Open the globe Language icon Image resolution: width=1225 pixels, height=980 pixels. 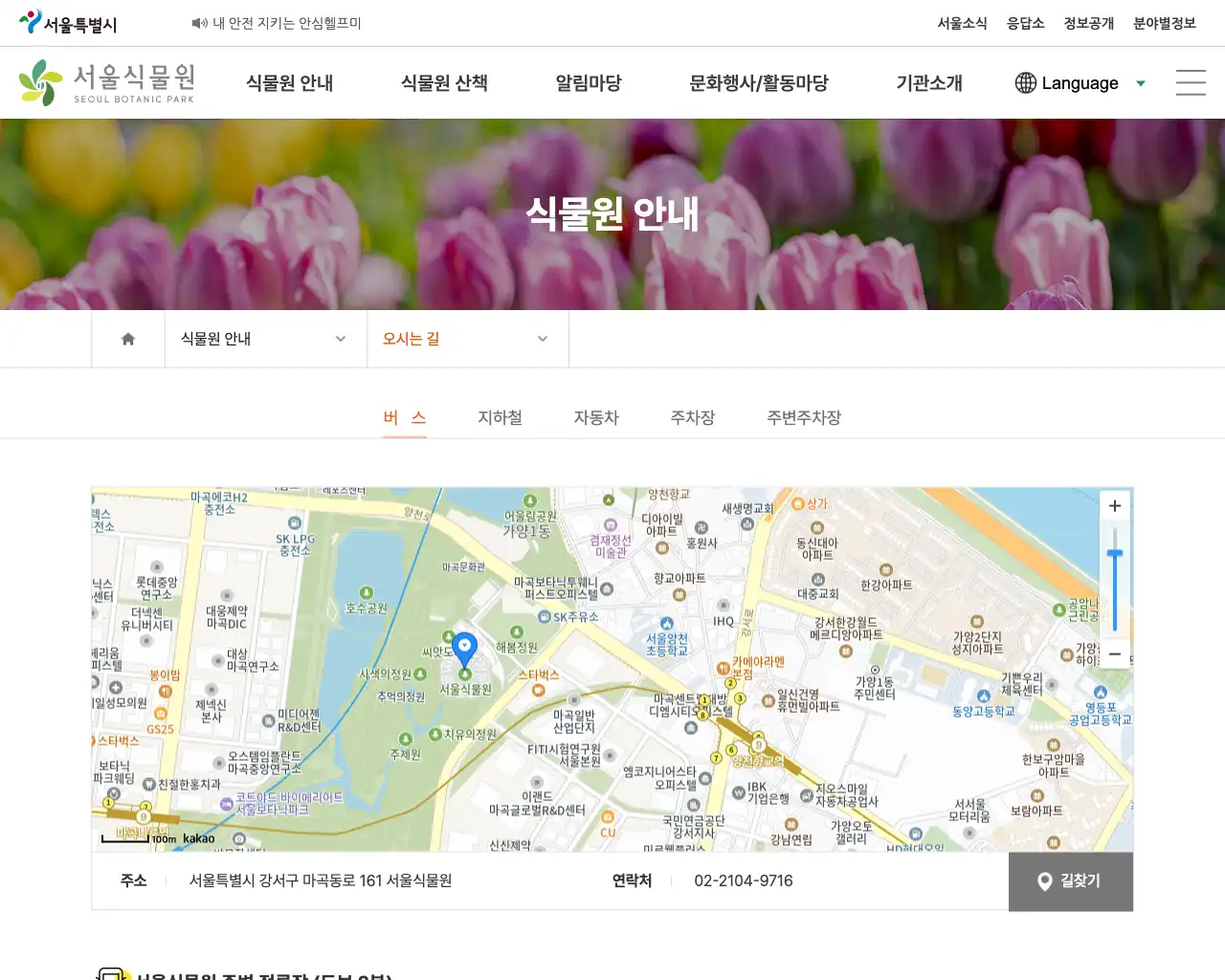1024,83
